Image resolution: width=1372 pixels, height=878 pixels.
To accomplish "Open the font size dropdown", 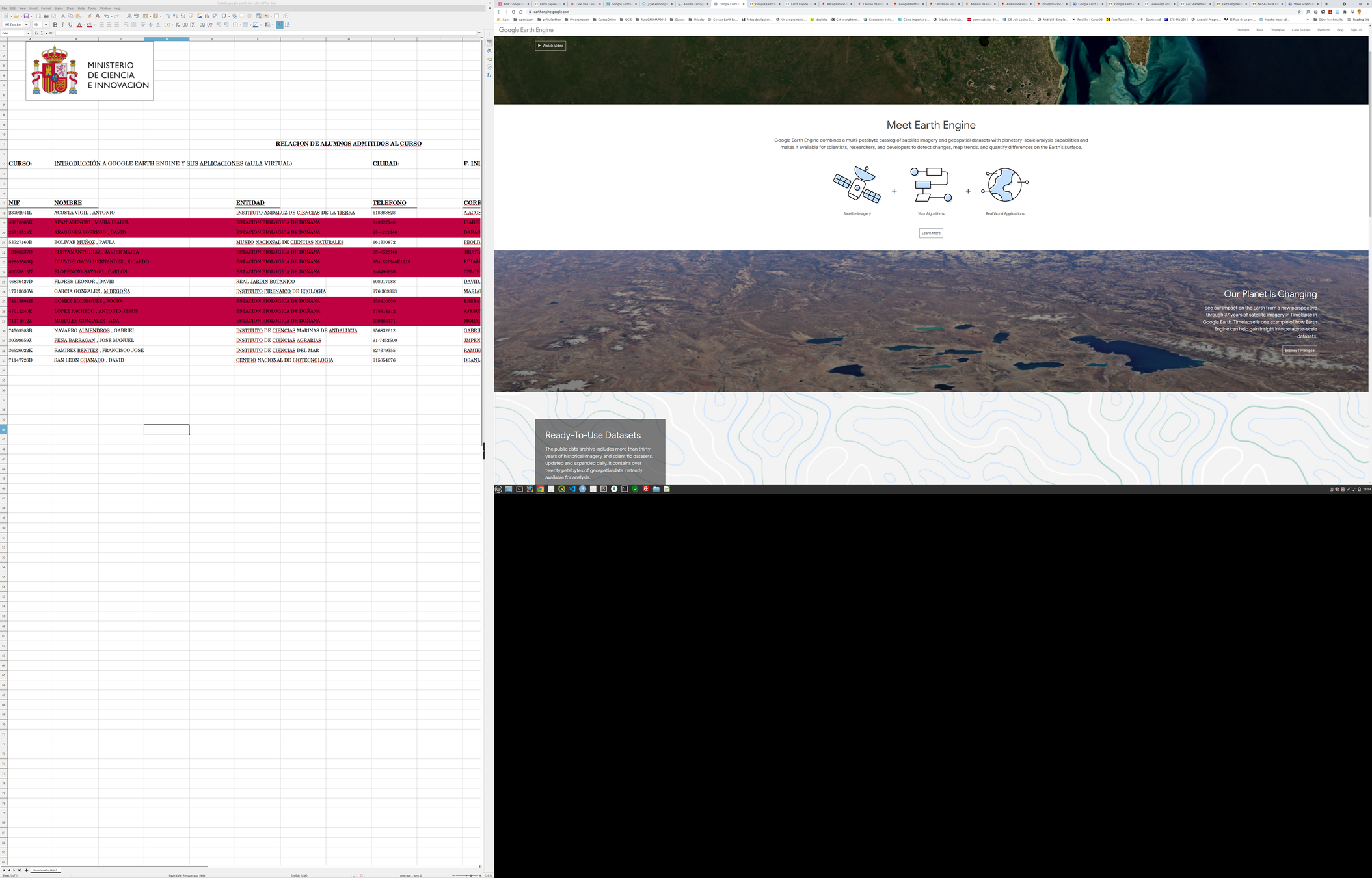I will click(x=46, y=25).
